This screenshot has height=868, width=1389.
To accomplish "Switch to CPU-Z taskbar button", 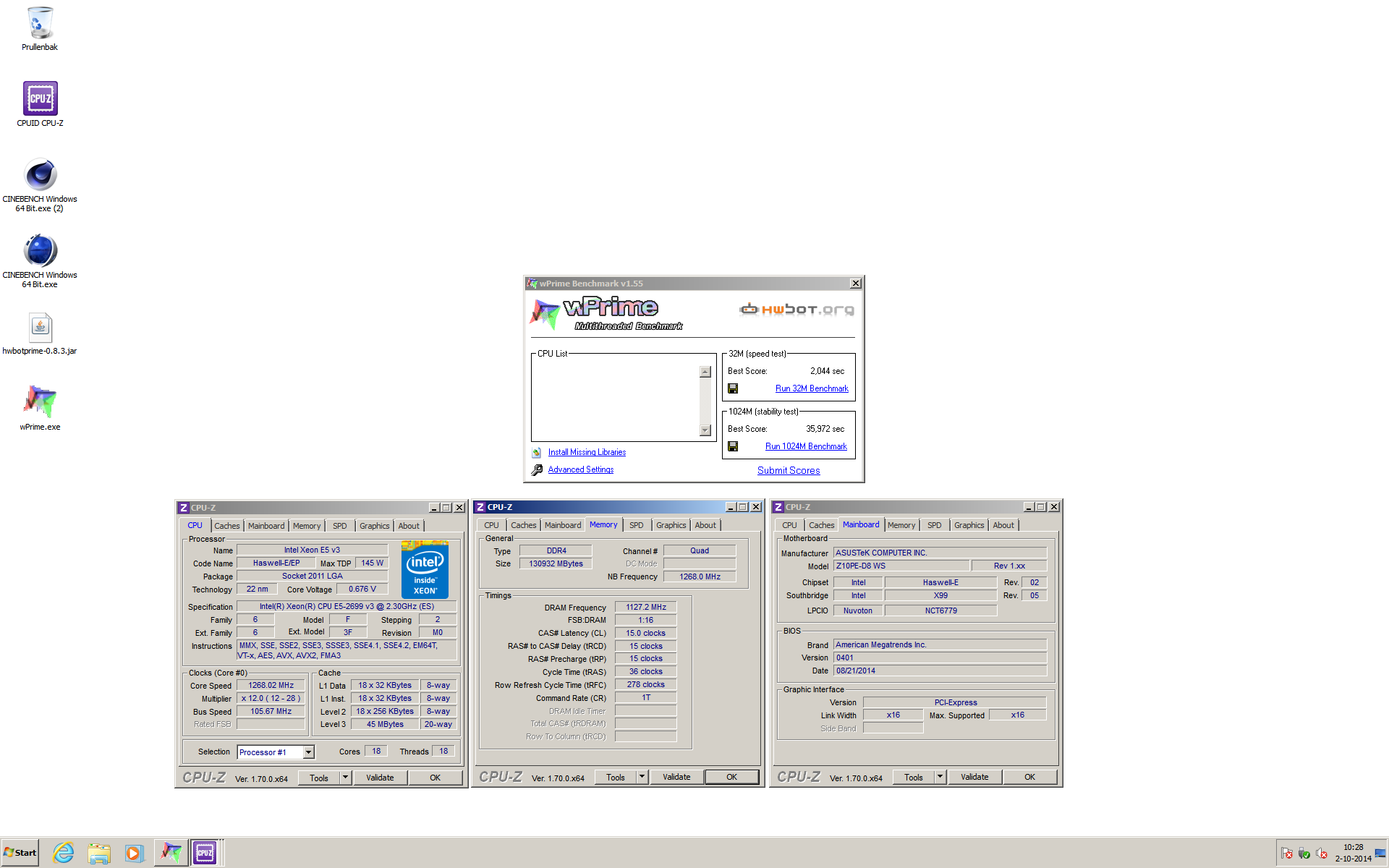I will click(205, 853).
